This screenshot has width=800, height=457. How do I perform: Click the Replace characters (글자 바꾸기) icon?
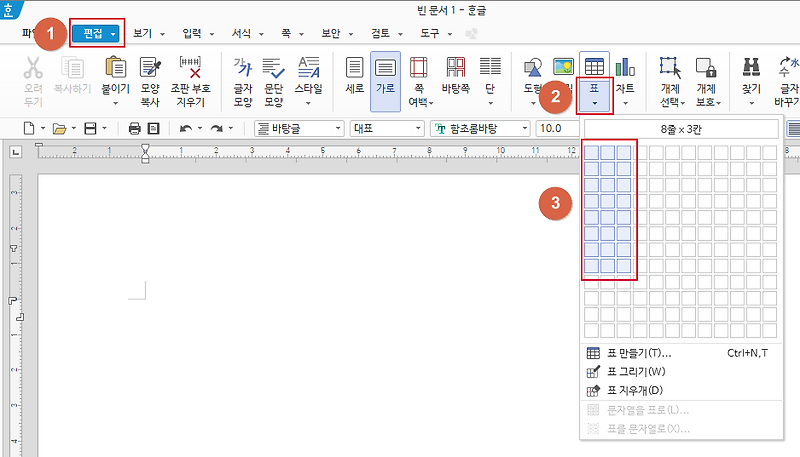(x=789, y=67)
